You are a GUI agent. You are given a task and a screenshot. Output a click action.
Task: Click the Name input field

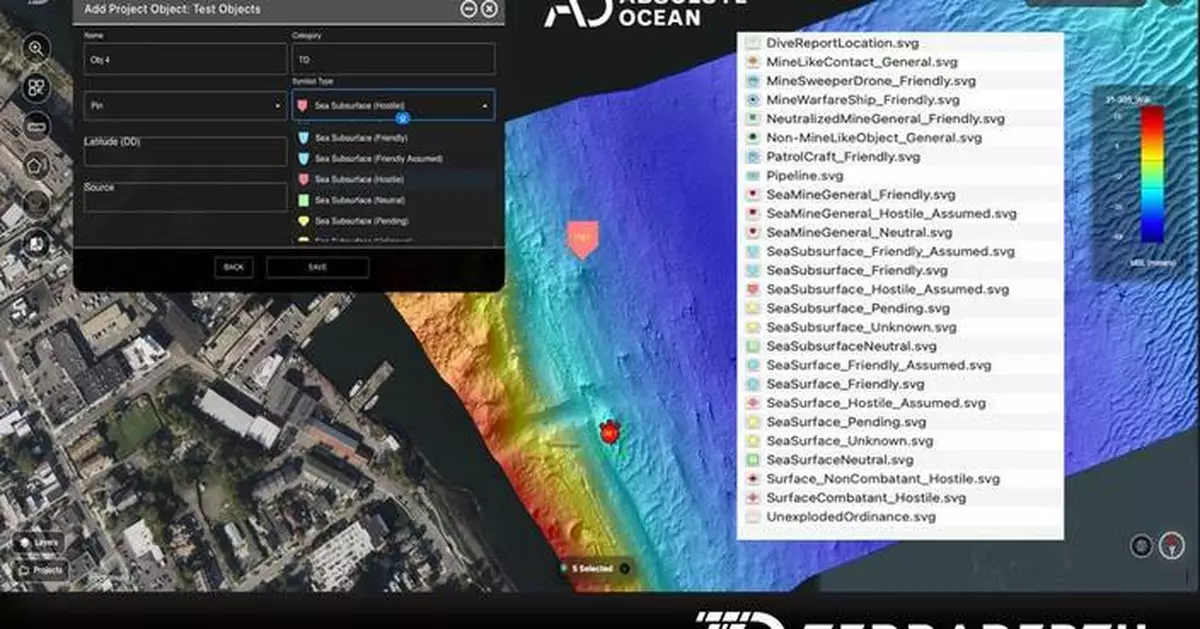[185, 58]
